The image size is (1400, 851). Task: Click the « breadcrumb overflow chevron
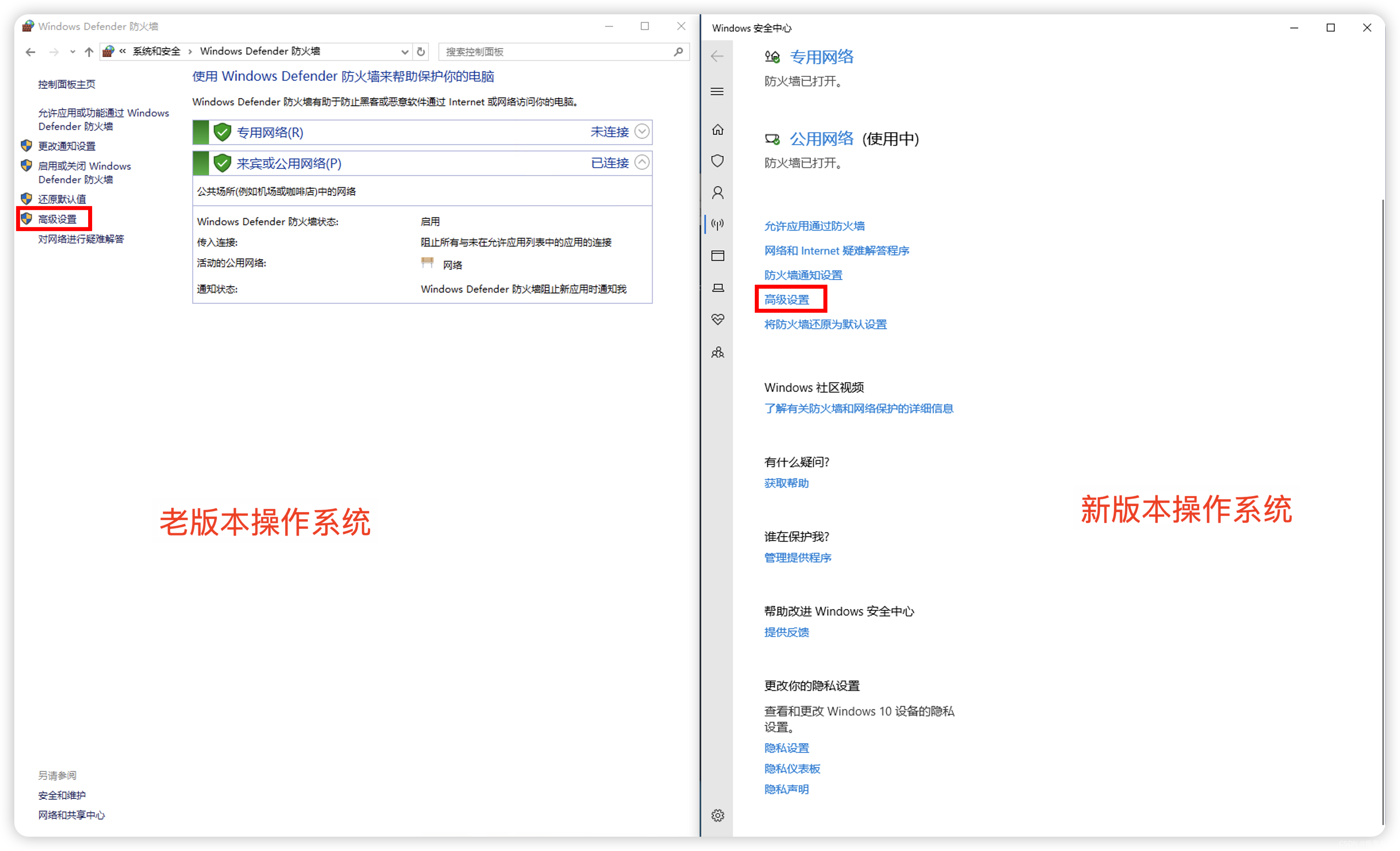pos(122,51)
